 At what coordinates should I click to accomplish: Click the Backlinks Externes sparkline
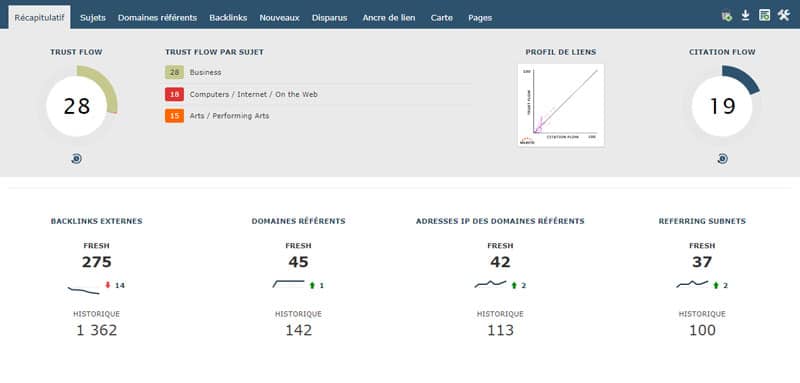(x=84, y=290)
